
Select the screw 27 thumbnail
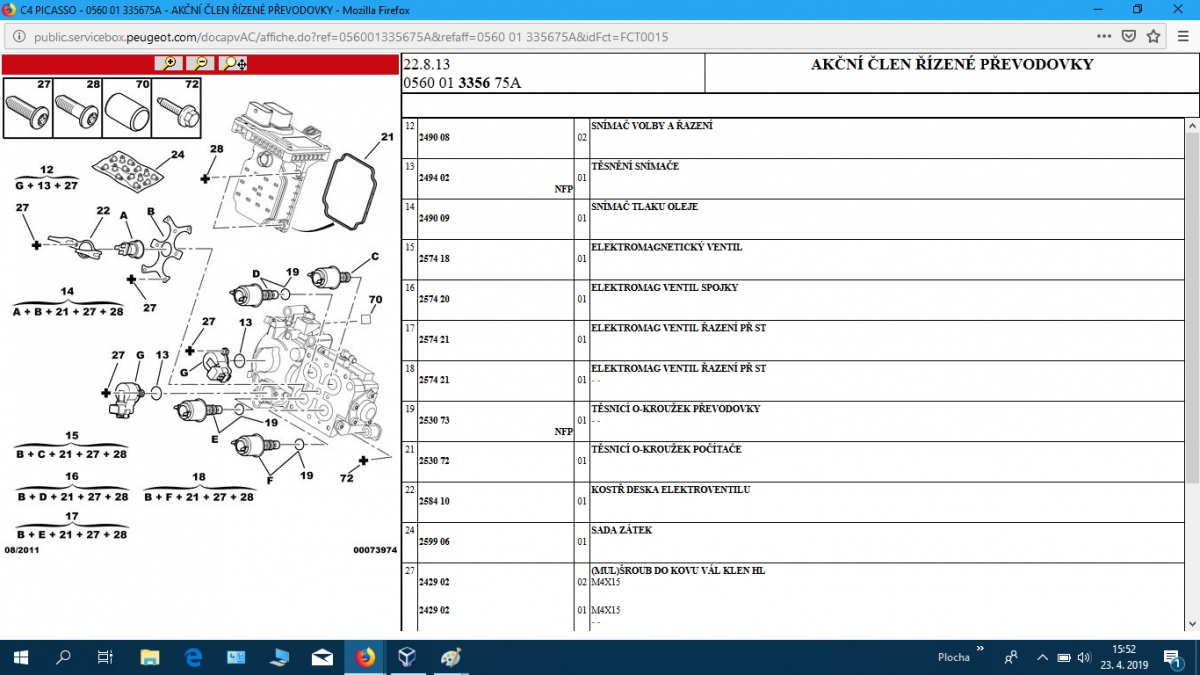28,108
